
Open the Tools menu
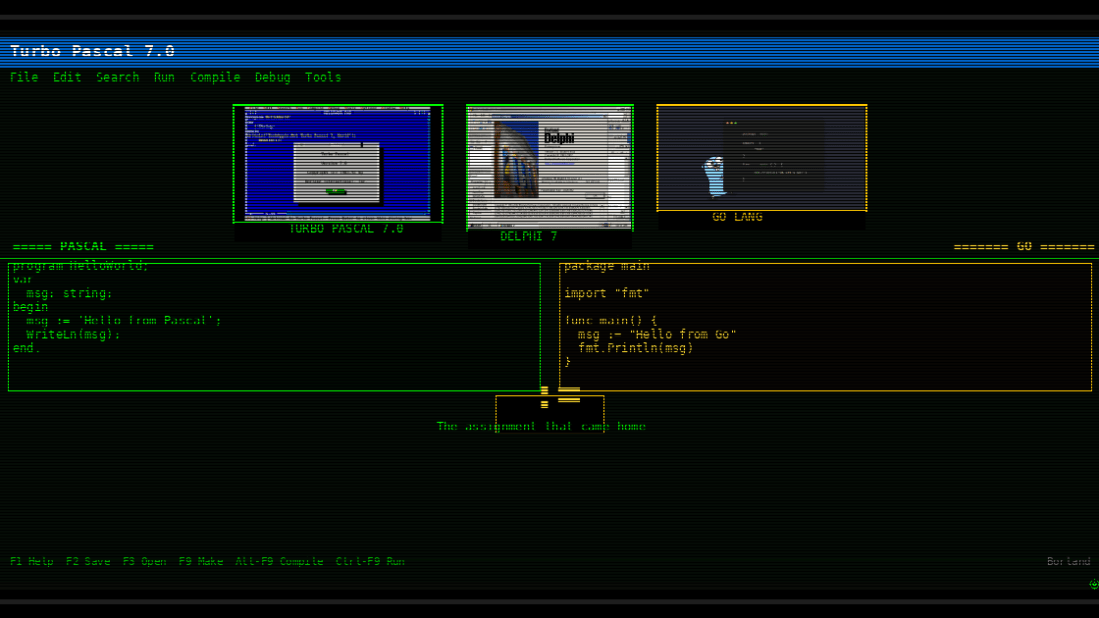323,77
